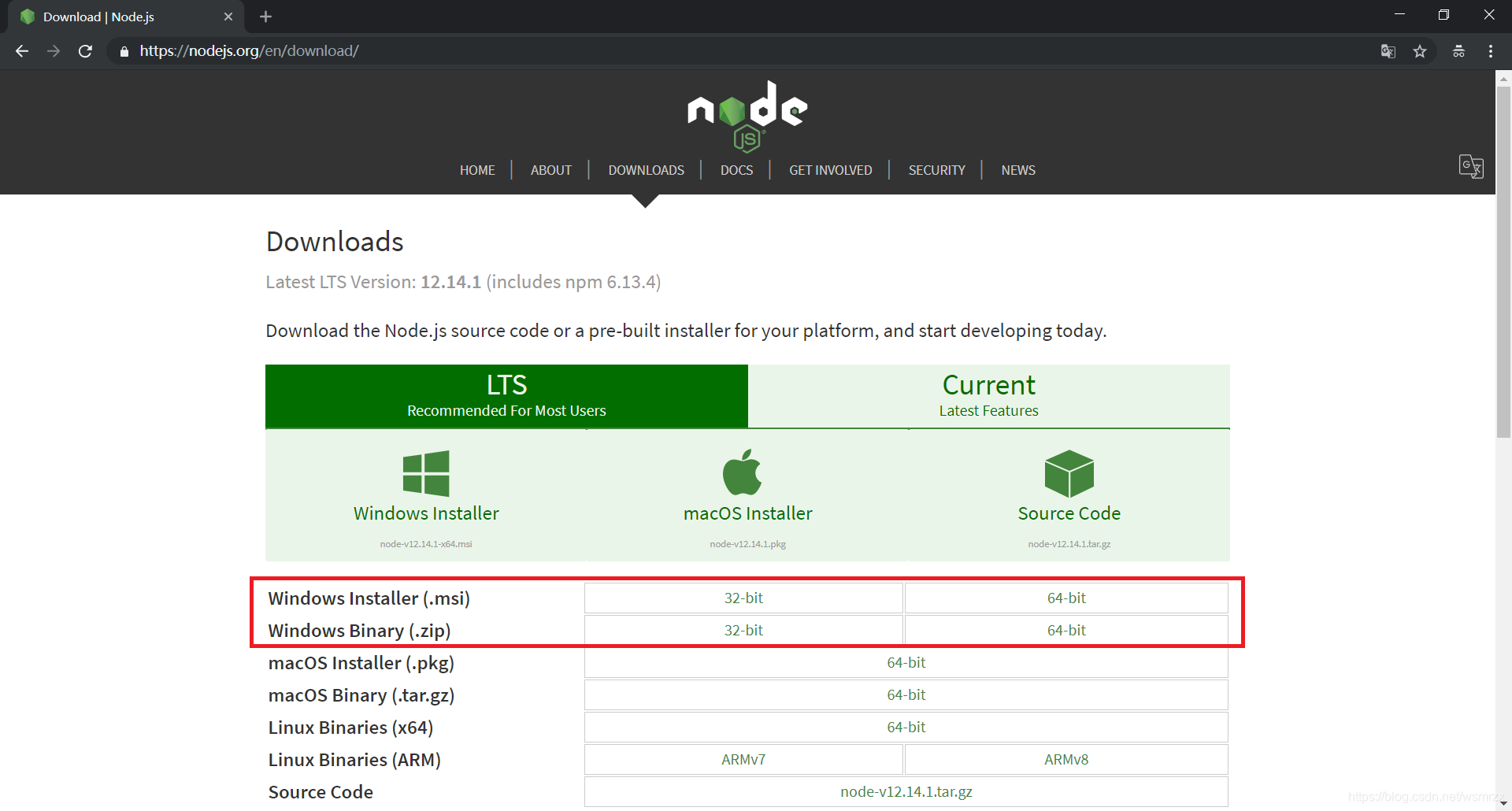Select the LTS Recommended For Most Users tab

point(506,396)
